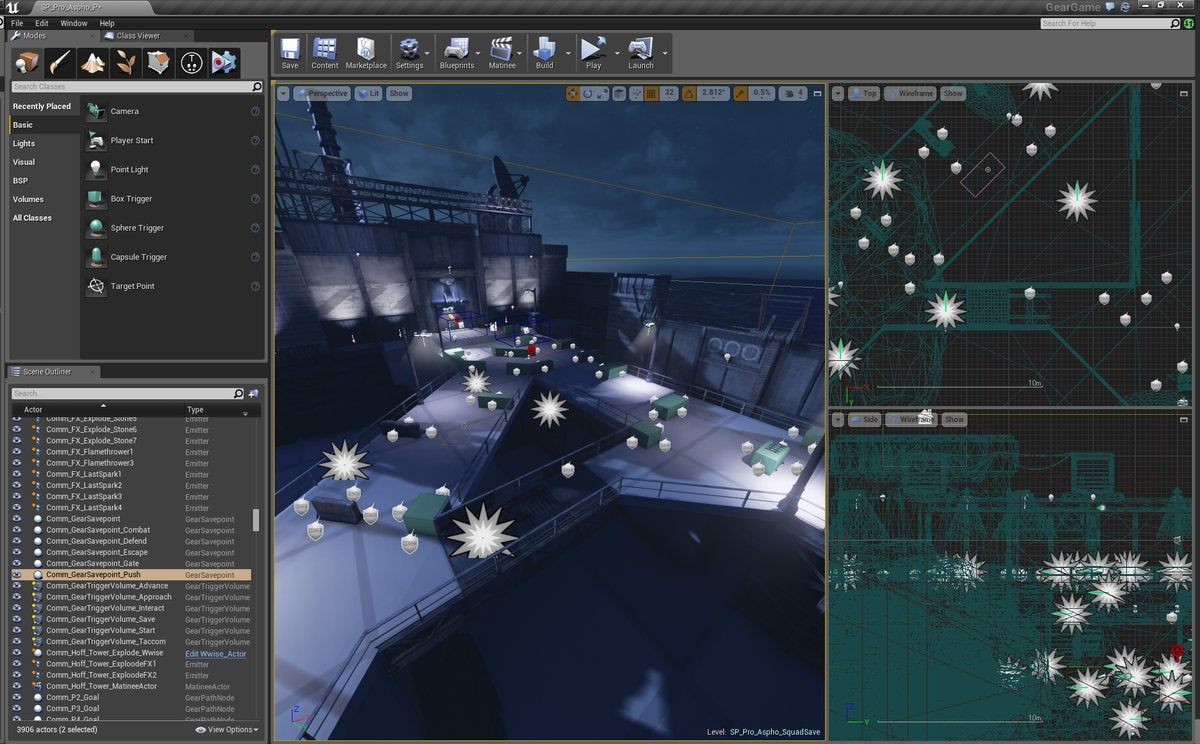Toggle visibility of Comm_P2_Goal
Viewport: 1200px width, 744px height.
click(x=17, y=697)
